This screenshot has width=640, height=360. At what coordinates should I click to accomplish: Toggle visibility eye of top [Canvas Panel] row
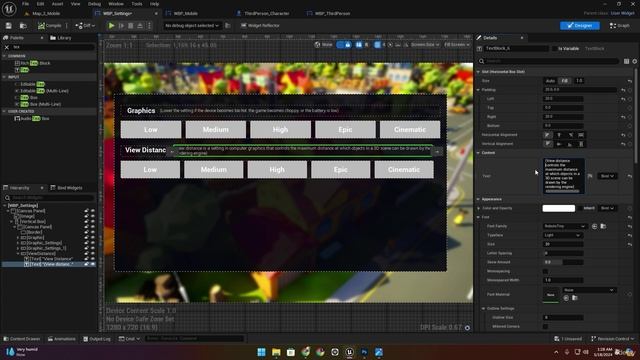93,211
